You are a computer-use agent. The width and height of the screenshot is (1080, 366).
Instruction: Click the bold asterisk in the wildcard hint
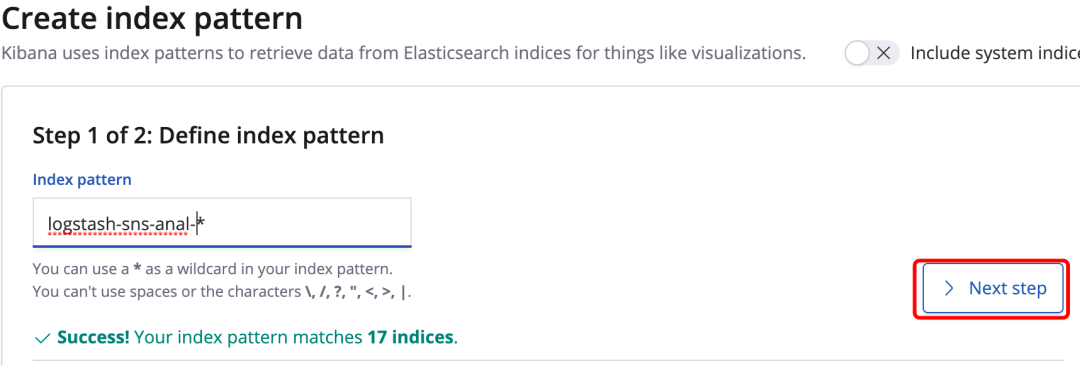pos(137,268)
